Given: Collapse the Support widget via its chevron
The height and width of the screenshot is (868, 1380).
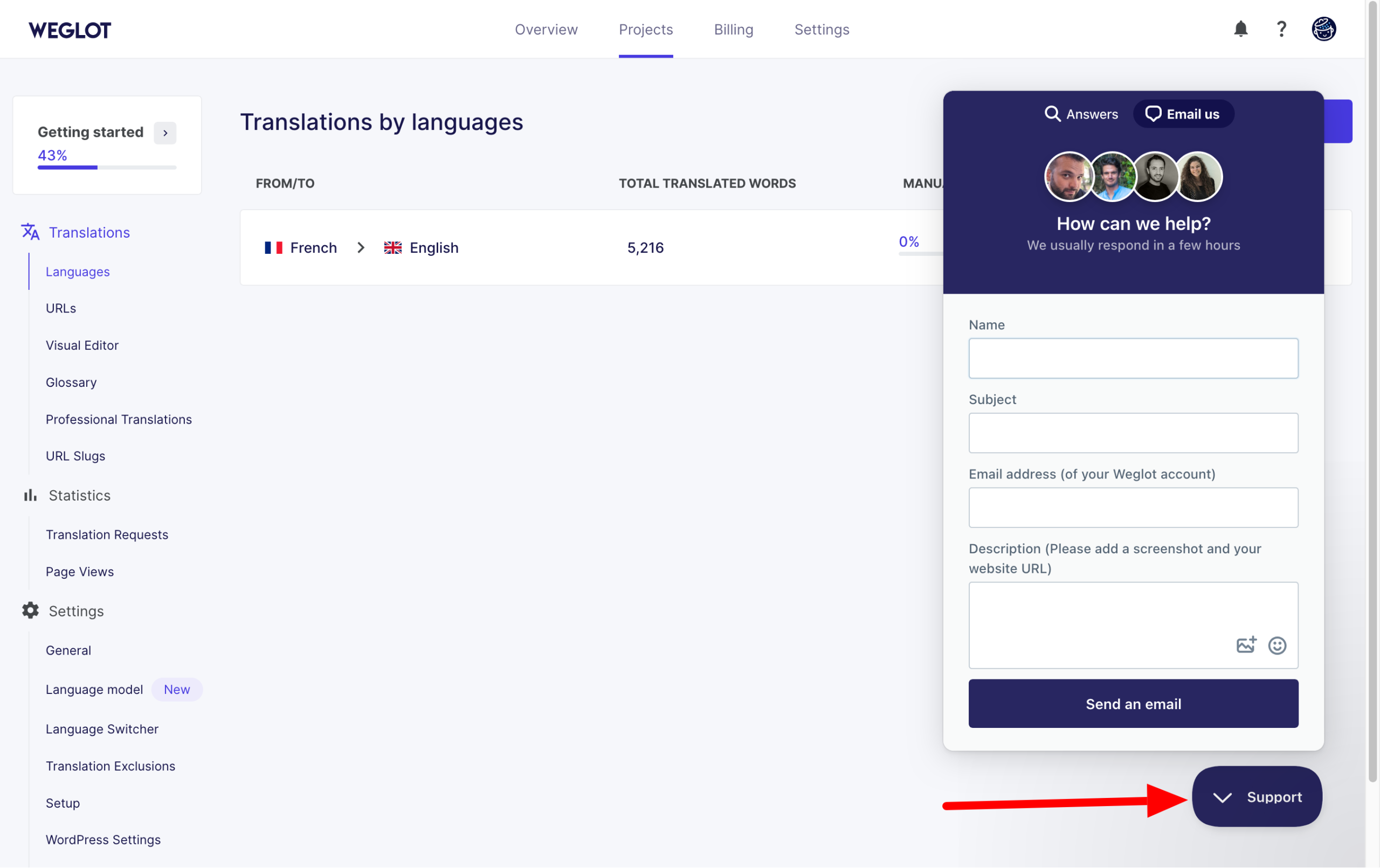Looking at the screenshot, I should point(1223,797).
